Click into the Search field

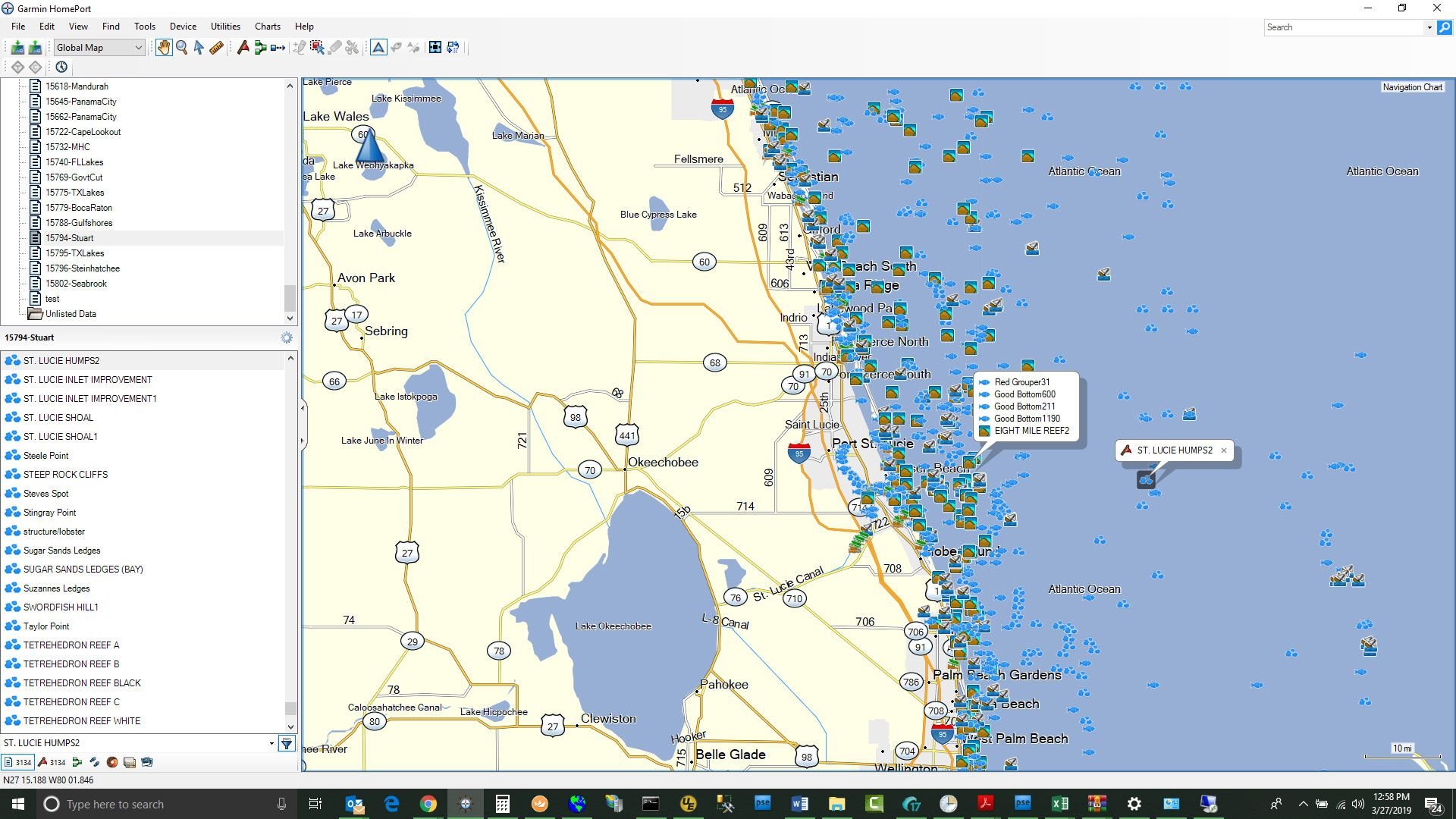1345,27
